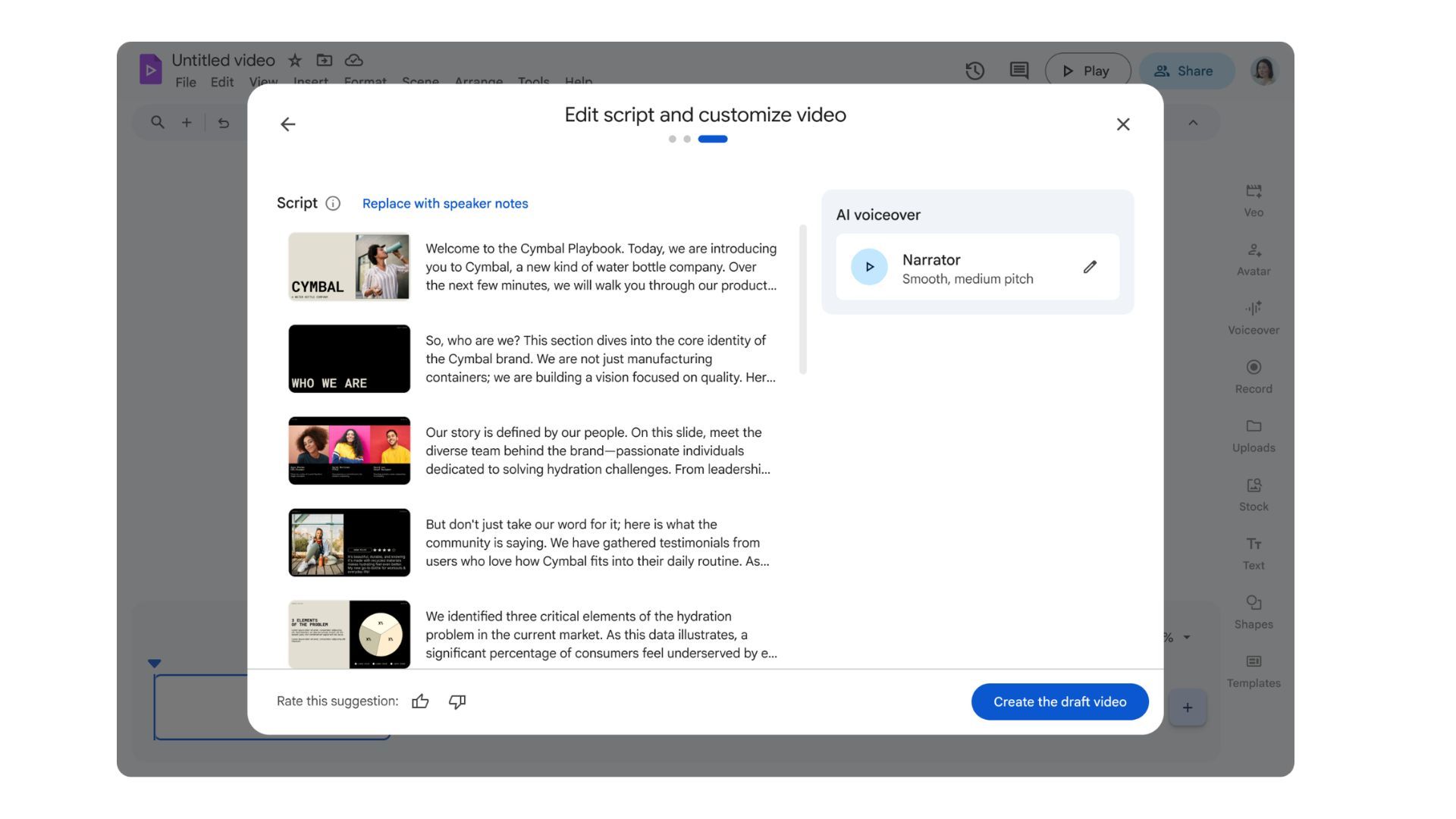Click Replace with speaker notes link
1456x819 pixels.
pyautogui.click(x=445, y=203)
